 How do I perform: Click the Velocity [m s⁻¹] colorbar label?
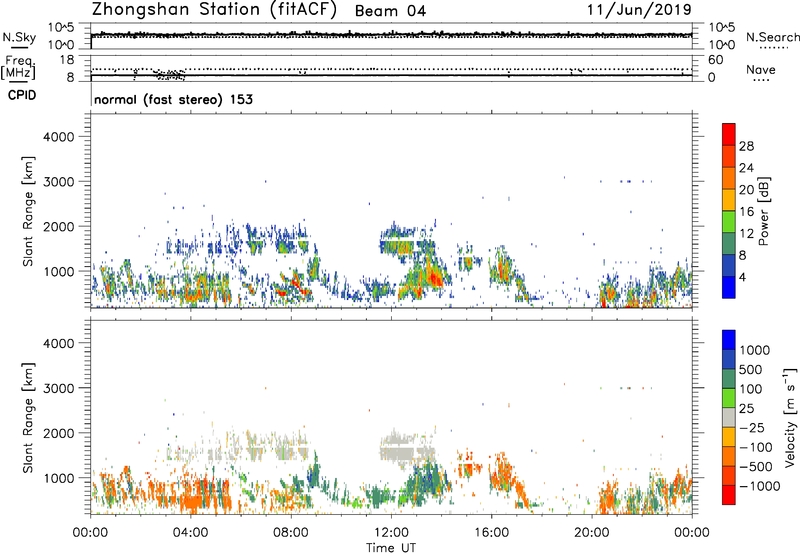790,418
